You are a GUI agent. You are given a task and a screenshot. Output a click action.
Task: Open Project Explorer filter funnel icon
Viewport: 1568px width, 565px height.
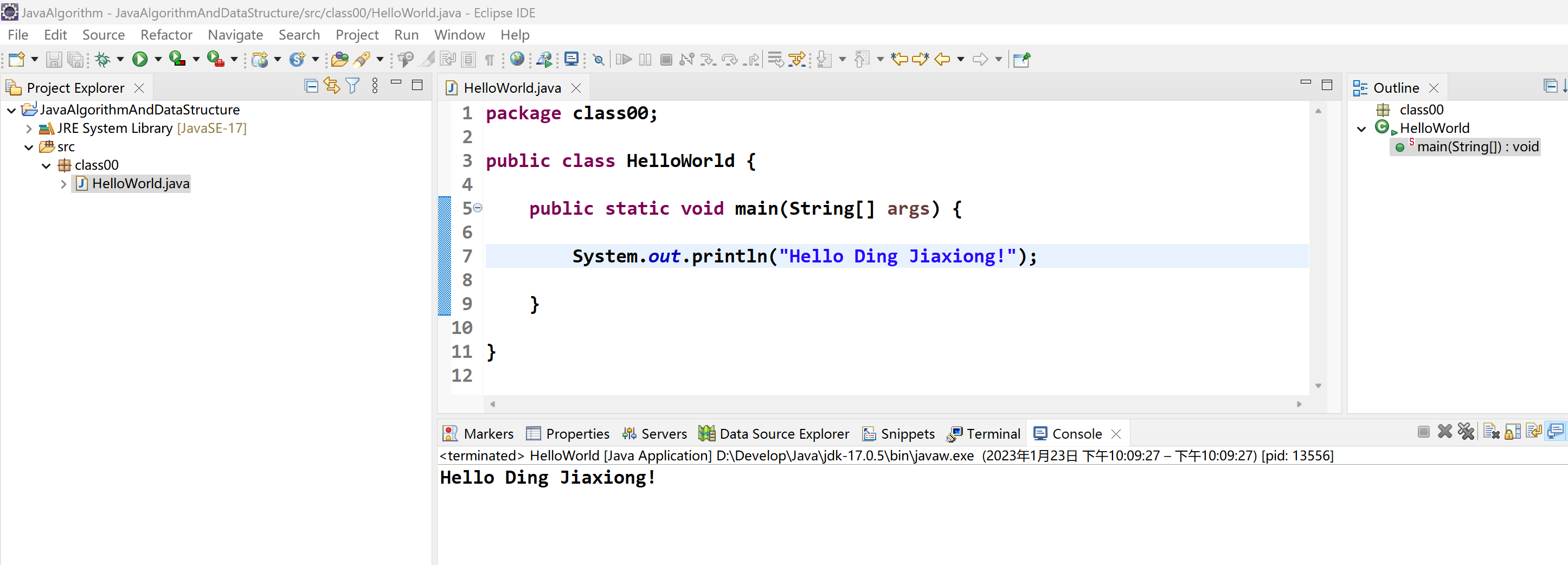point(352,86)
